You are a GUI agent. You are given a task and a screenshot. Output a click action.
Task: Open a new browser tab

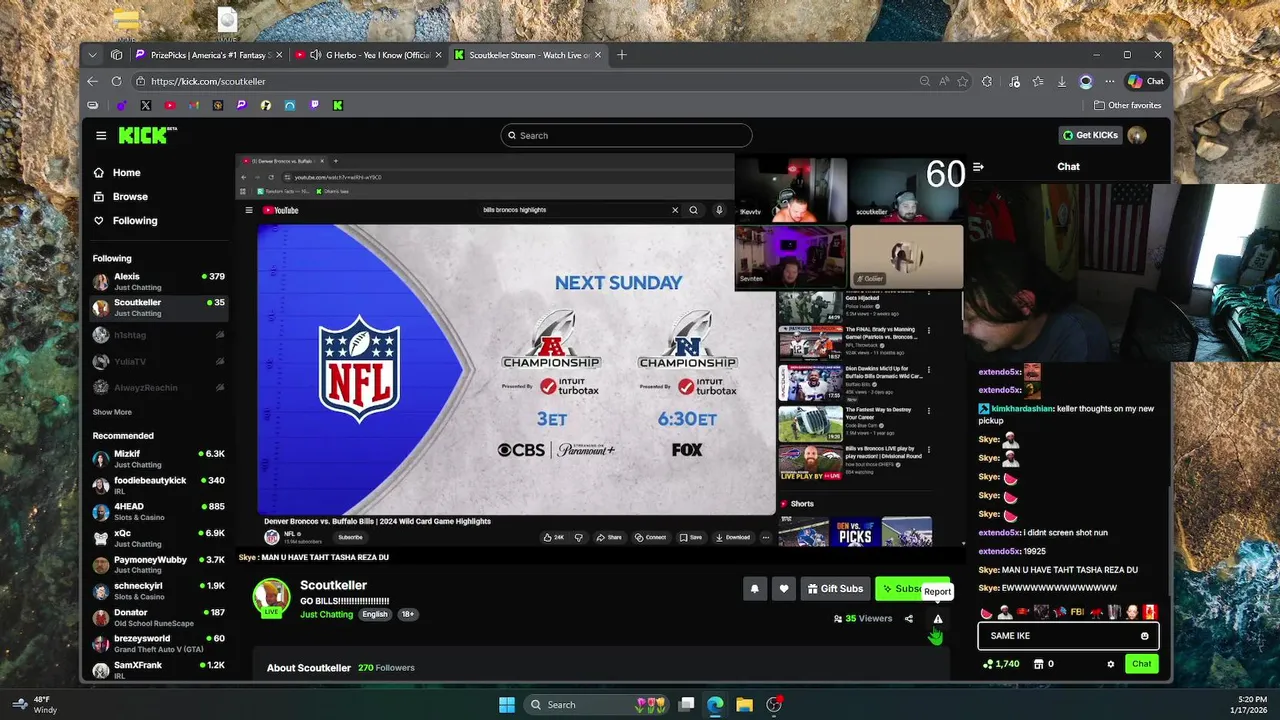[x=621, y=55]
